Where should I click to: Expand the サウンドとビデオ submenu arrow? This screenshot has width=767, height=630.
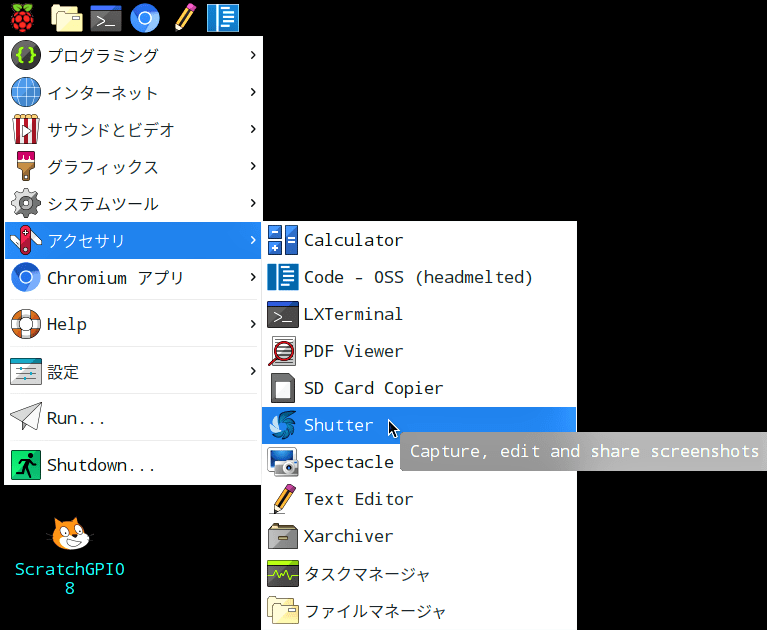click(x=252, y=129)
